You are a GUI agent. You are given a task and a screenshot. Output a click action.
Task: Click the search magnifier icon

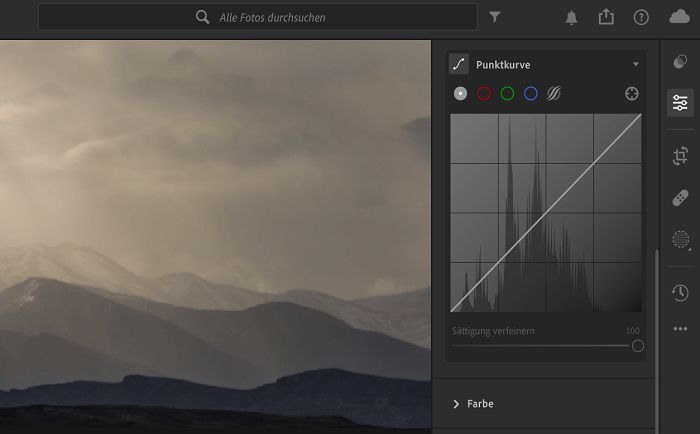tap(202, 17)
